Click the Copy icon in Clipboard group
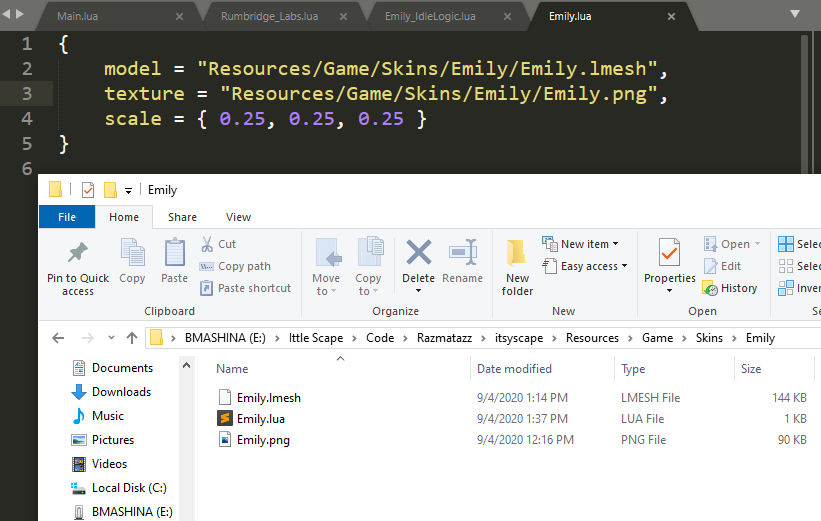The width and height of the screenshot is (821, 521). pos(132,252)
